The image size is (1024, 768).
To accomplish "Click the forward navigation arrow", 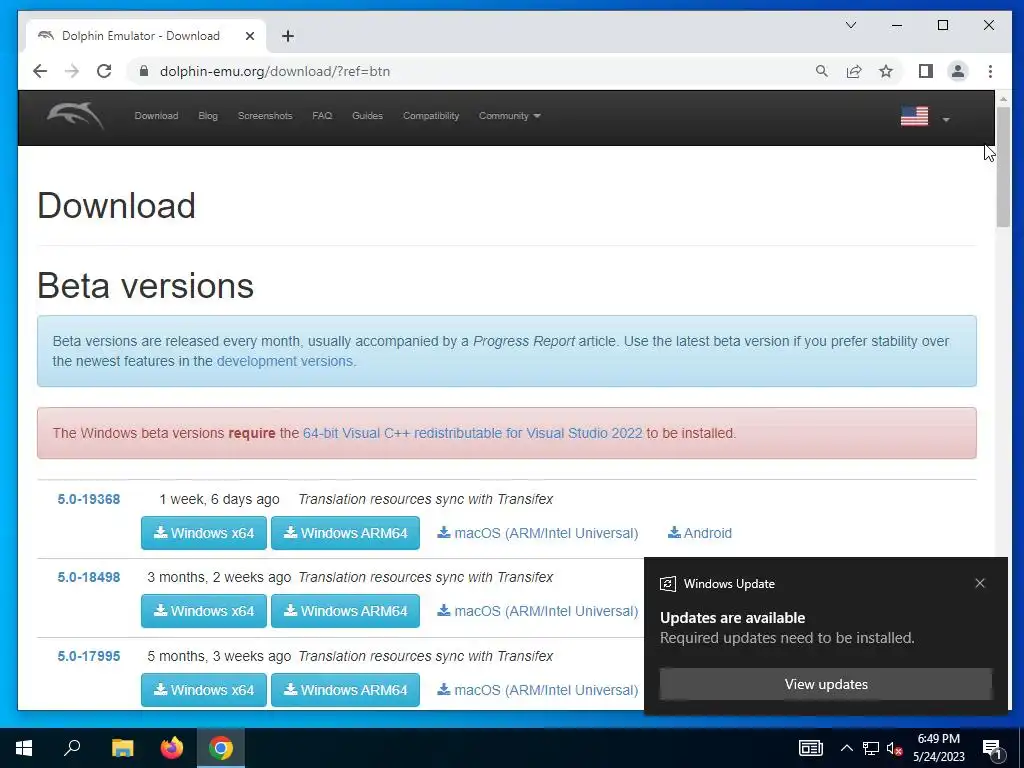I will pyautogui.click(x=72, y=71).
